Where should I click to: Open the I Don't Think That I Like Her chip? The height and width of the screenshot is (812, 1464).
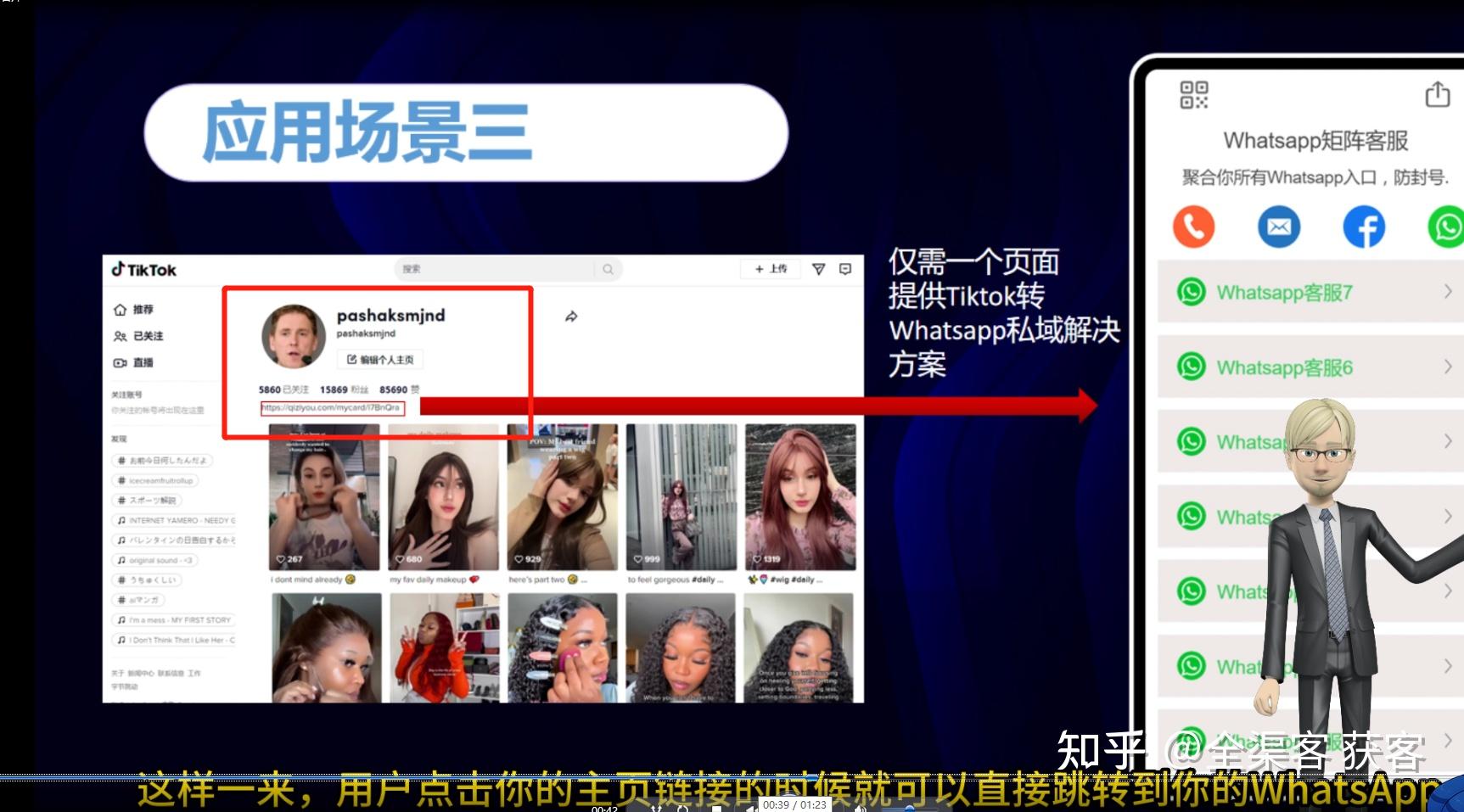pyautogui.click(x=175, y=640)
